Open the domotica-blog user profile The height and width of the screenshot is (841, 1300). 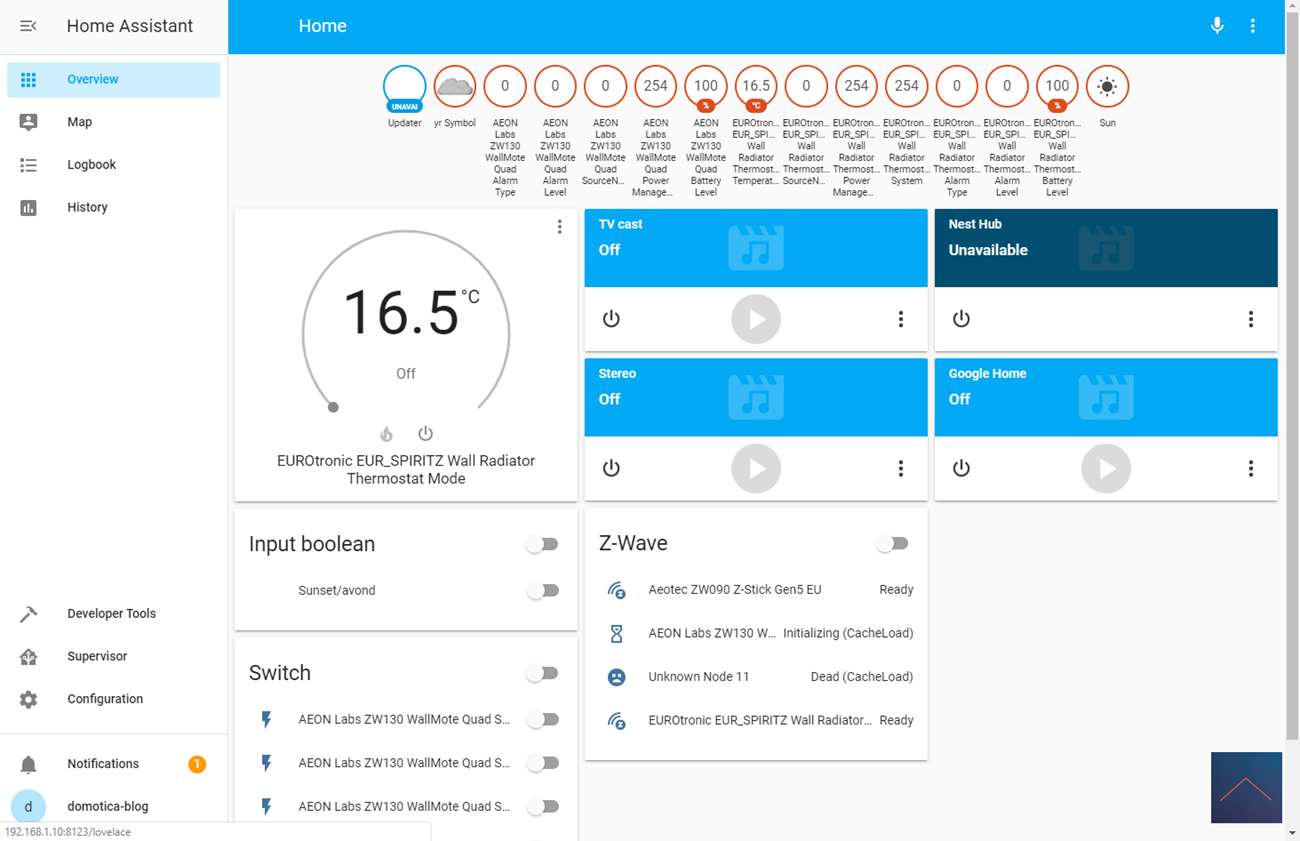pos(107,806)
